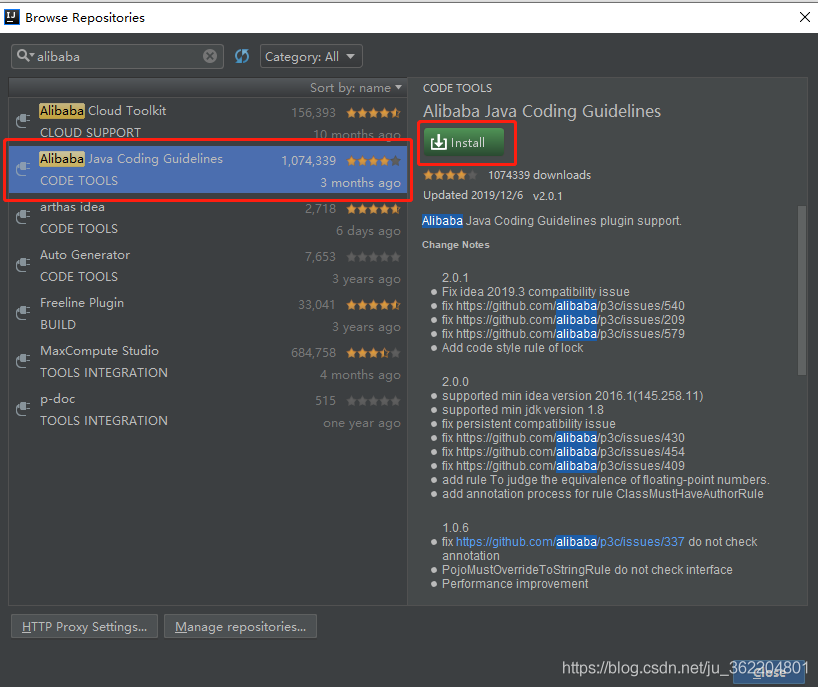This screenshot has height=687, width=818.
Task: Click the Alibaba Java Coding Guidelines title
Action: [542, 111]
